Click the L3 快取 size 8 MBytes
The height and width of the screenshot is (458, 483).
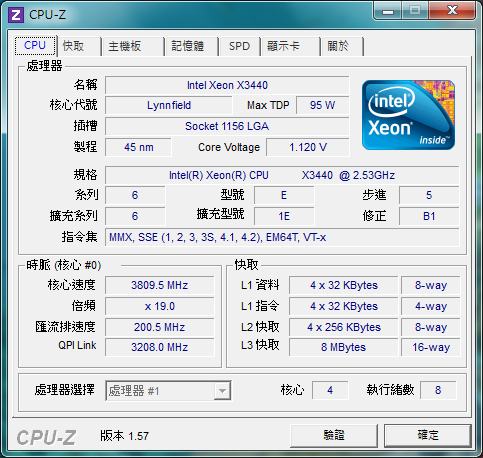[x=344, y=347]
